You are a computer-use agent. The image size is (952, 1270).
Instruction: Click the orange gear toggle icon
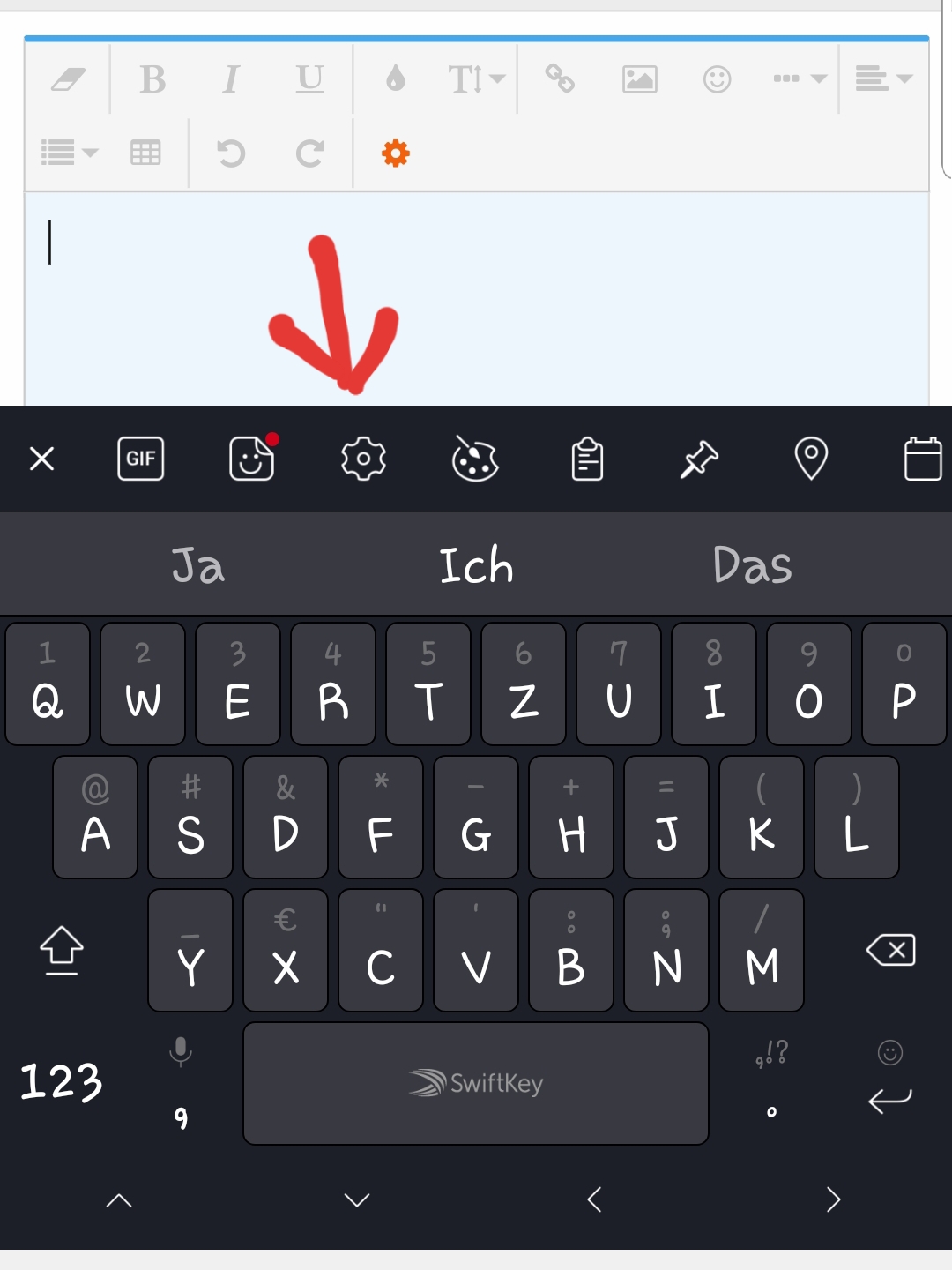point(396,153)
